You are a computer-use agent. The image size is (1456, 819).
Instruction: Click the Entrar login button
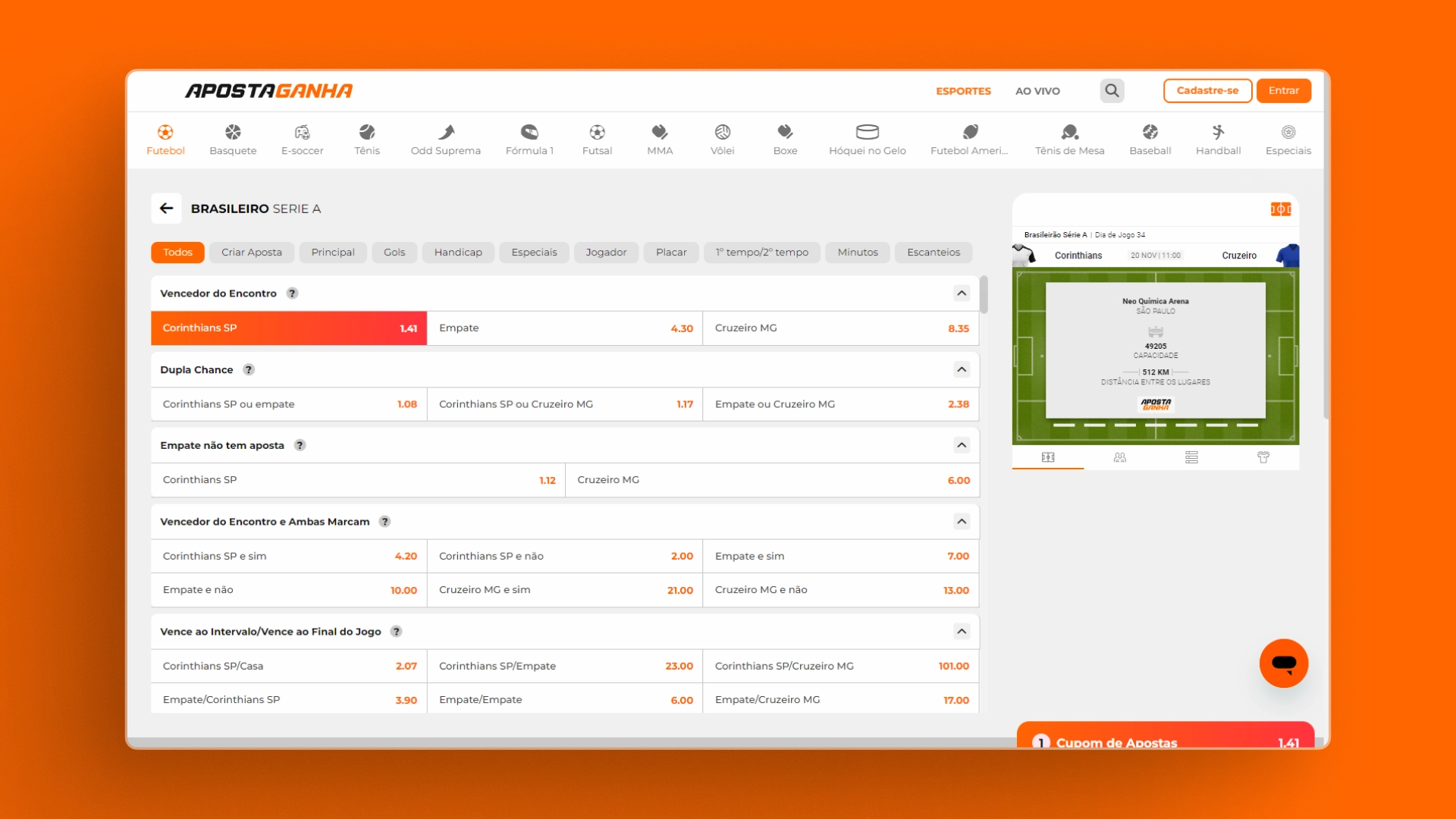point(1283,90)
